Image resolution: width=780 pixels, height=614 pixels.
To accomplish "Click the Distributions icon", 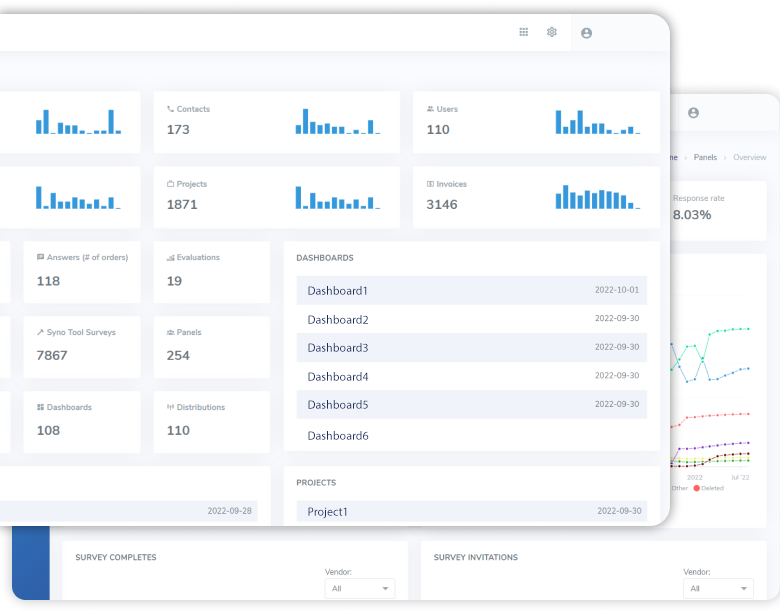I will coord(171,407).
